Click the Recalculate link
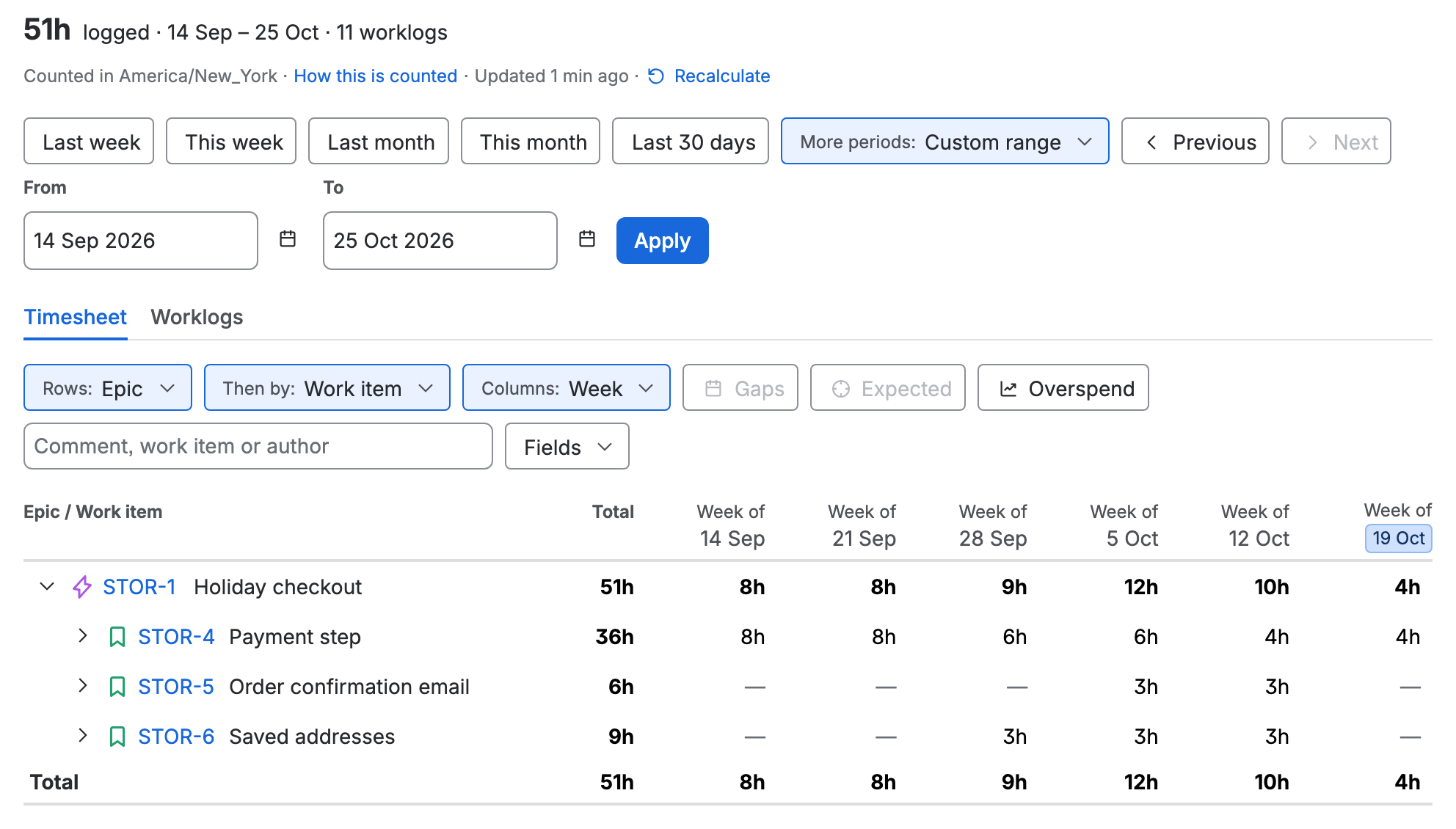This screenshot has height=829, width=1456. 722,76
